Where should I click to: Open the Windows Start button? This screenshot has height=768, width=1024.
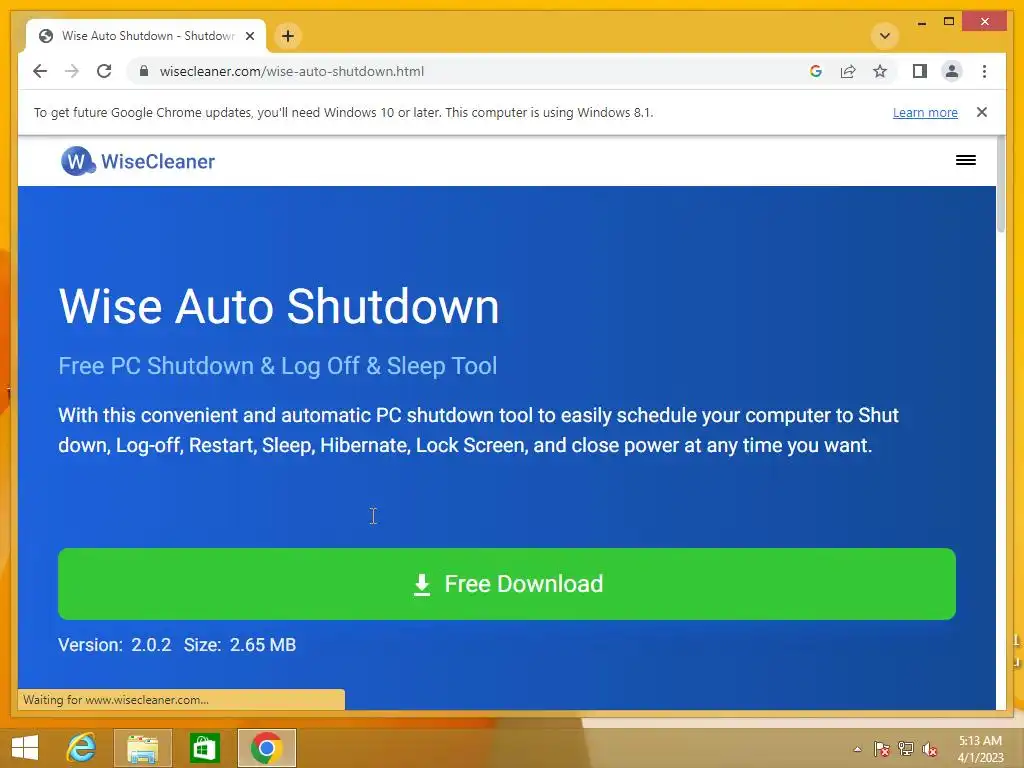[x=25, y=748]
